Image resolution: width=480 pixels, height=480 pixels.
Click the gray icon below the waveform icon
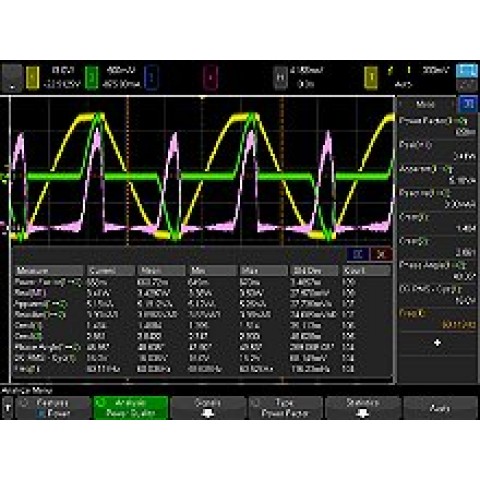[x=467, y=85]
